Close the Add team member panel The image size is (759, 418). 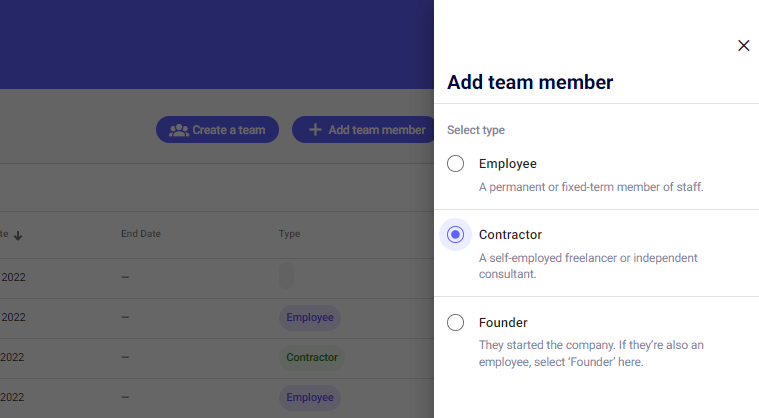click(x=743, y=46)
